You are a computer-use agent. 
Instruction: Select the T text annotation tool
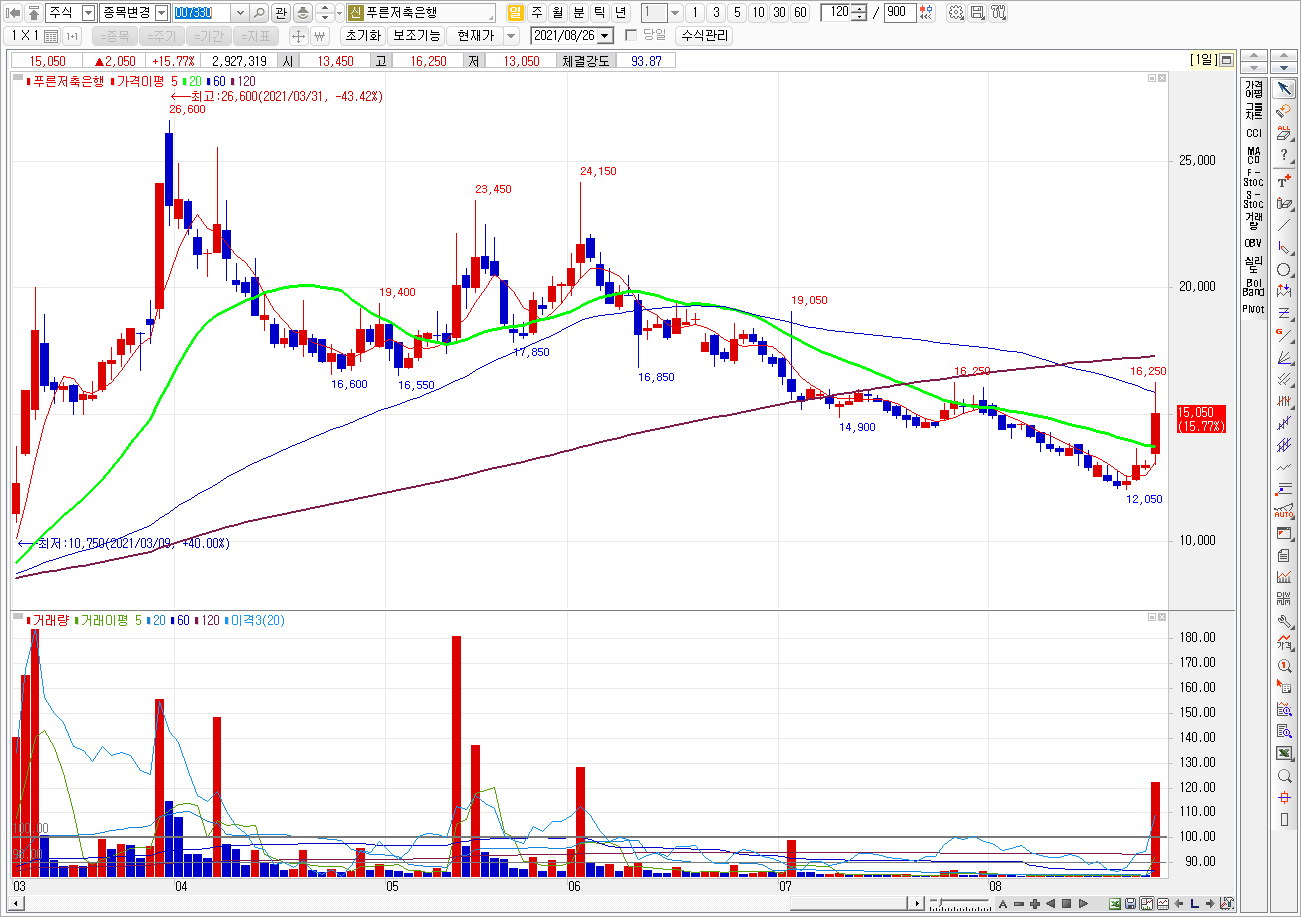(1285, 180)
